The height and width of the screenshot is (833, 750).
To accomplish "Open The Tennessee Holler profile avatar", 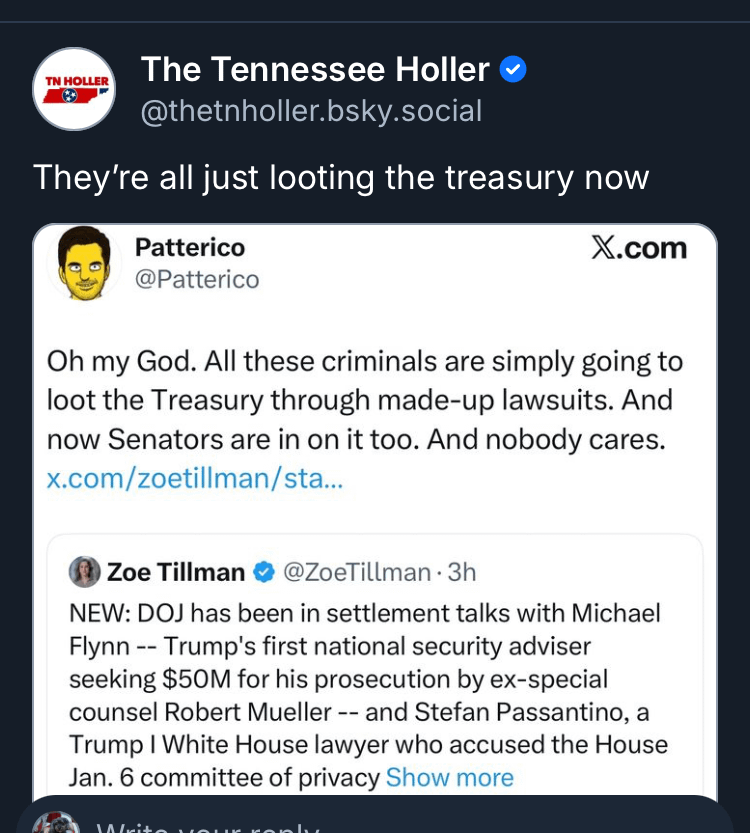I will [x=73, y=88].
